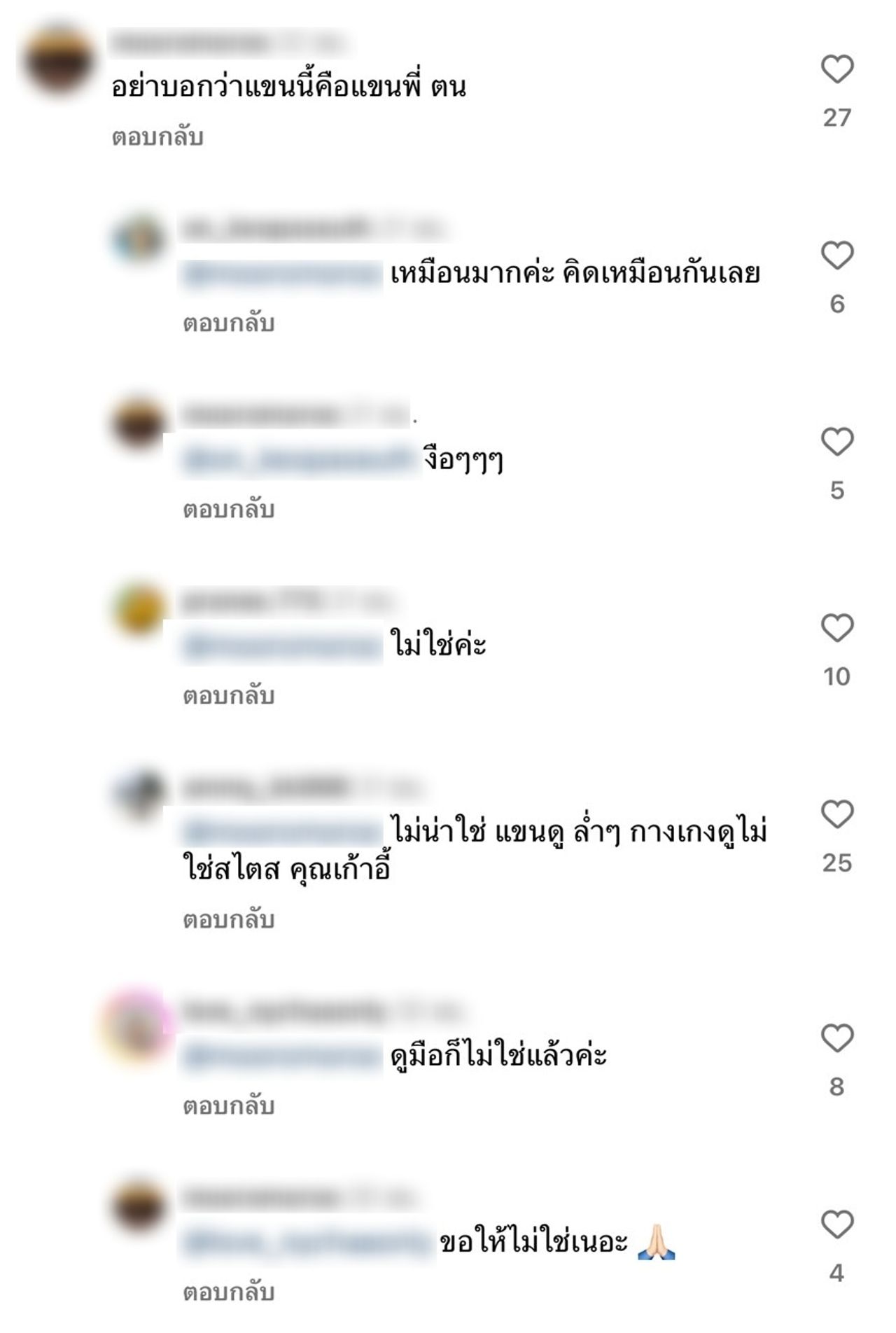Open the blurred mention before "เหมือนมากค่ะ"
This screenshot has width=896, height=1333.
click(x=283, y=274)
